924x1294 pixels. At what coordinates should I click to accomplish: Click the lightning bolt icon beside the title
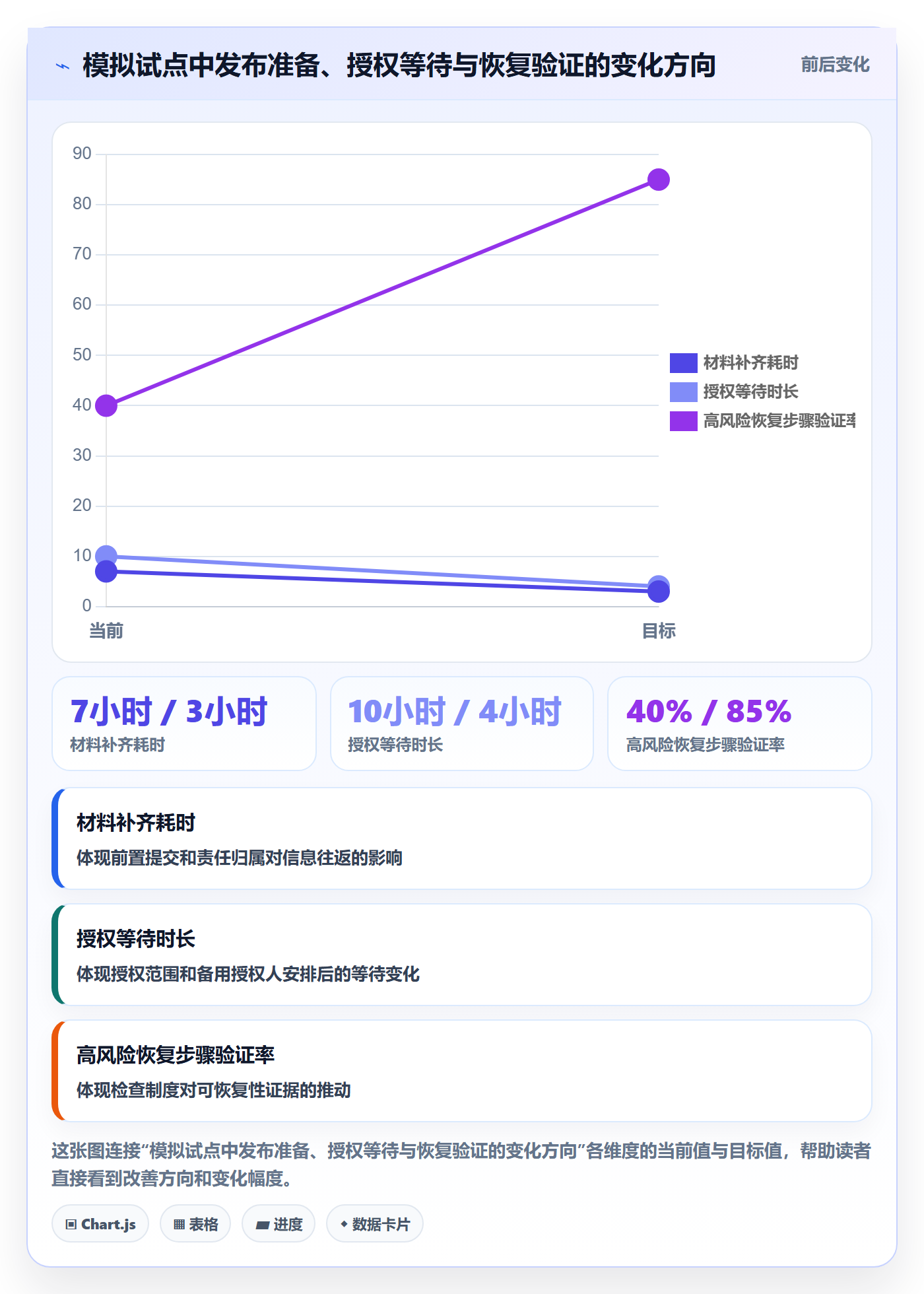pyautogui.click(x=63, y=66)
